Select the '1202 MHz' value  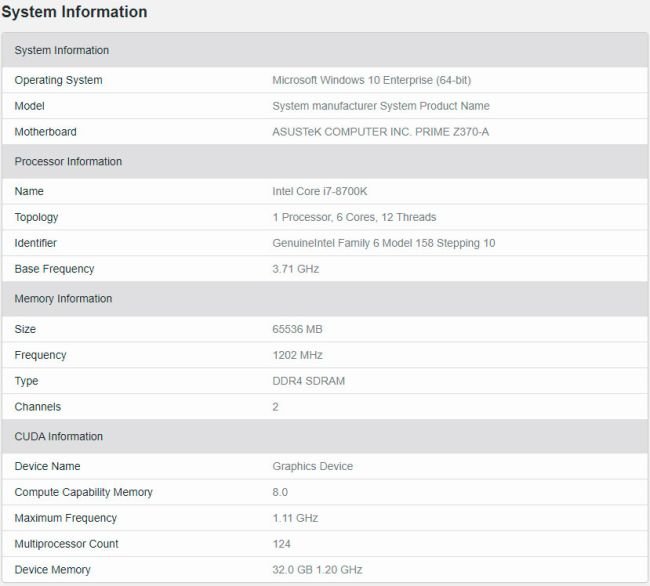298,355
